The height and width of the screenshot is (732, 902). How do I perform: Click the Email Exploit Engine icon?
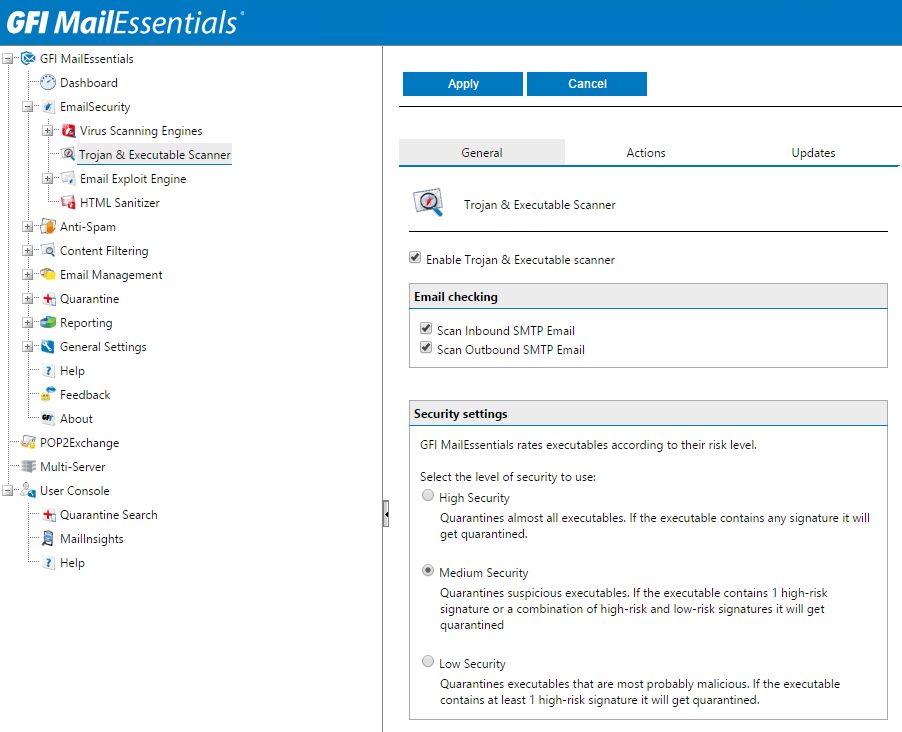(x=68, y=178)
